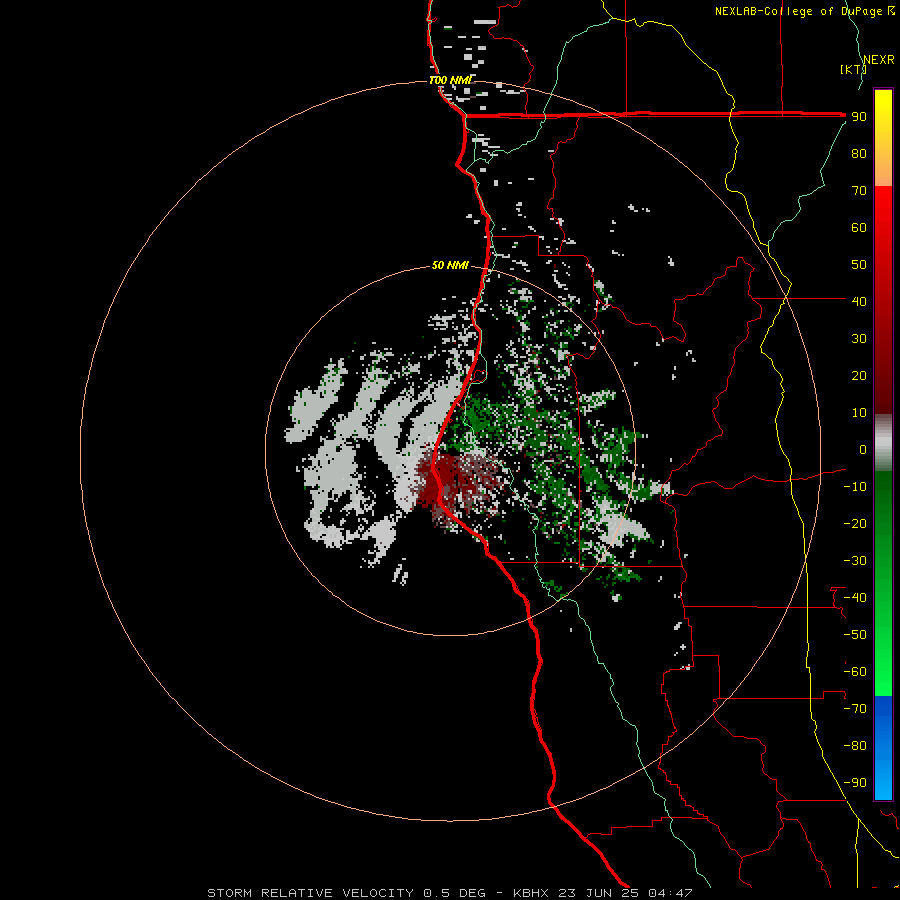Click the 90 value on velocity scale
The width and height of the screenshot is (900, 900).
coord(859,117)
